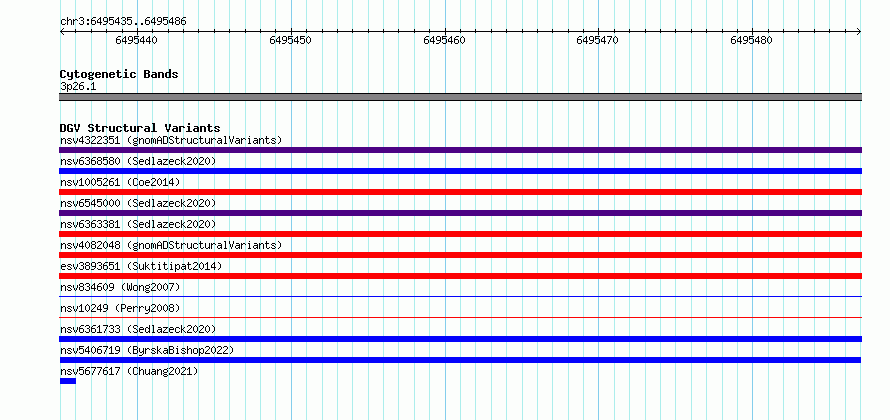Select the gray 3p26.1 cytogenetic band bar

(x=460, y=97)
